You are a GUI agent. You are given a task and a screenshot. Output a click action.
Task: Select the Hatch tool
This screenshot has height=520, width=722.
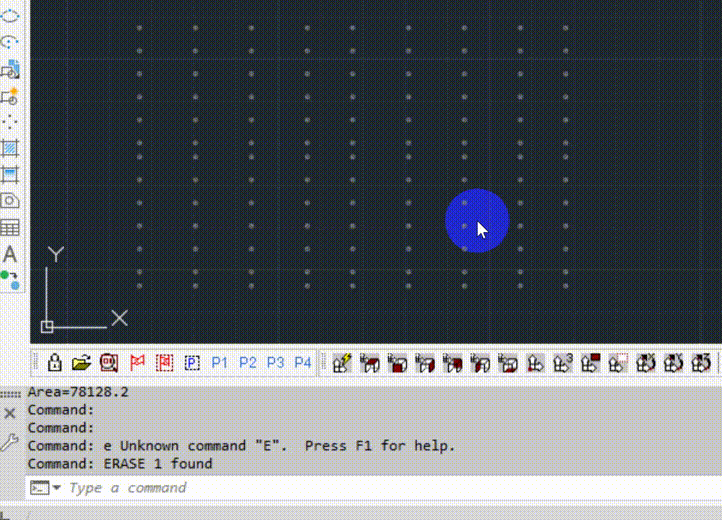point(10,148)
